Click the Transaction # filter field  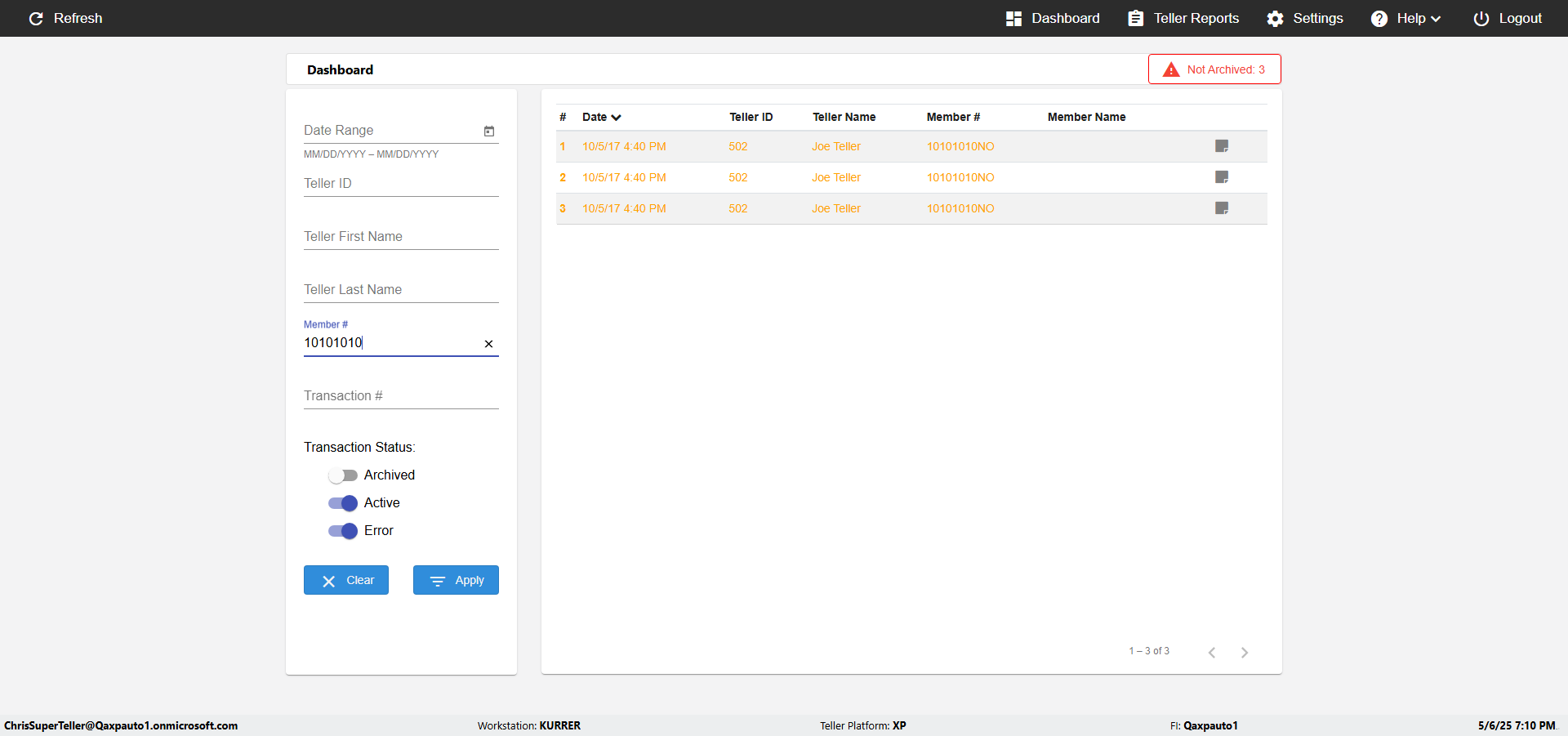pyautogui.click(x=401, y=396)
